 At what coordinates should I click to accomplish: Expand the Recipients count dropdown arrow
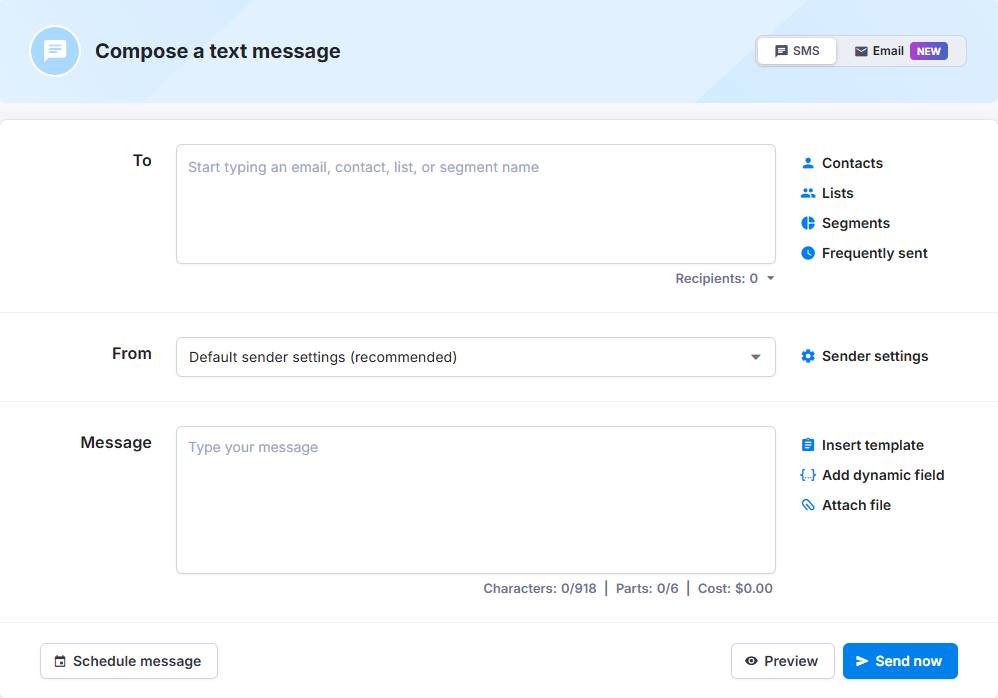pyautogui.click(x=770, y=278)
